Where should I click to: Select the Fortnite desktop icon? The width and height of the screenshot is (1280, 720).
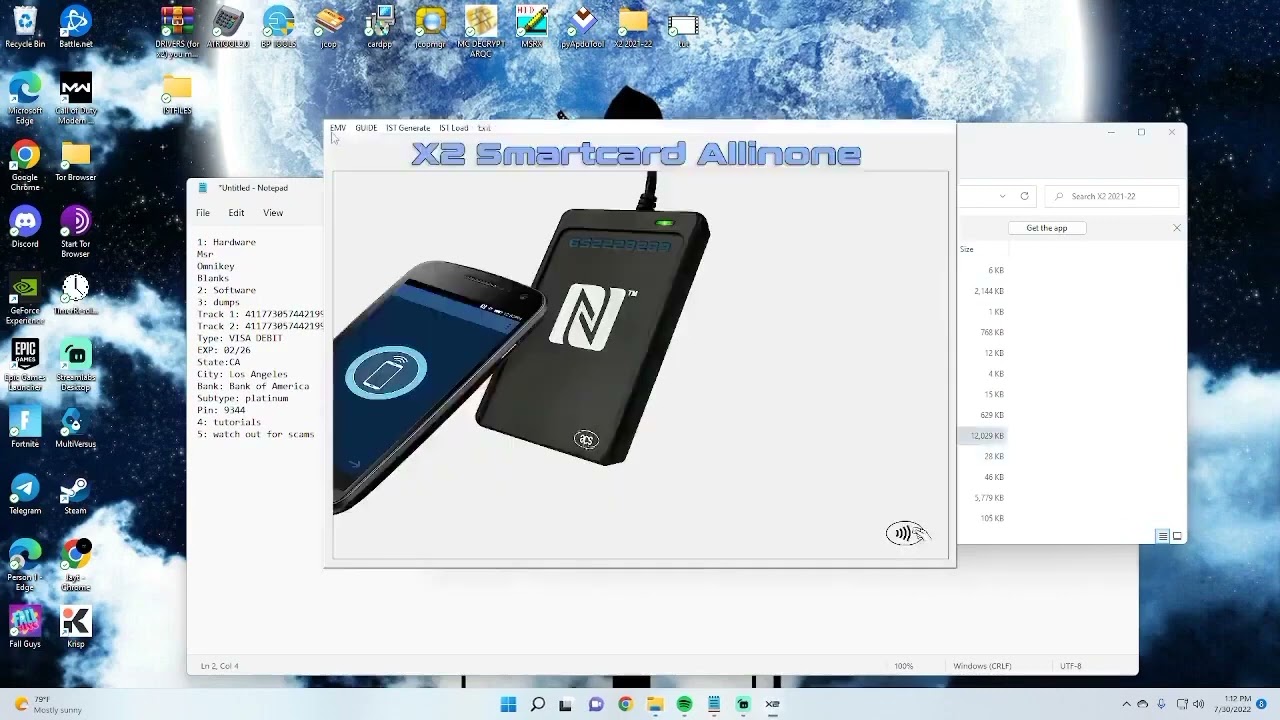pos(25,427)
